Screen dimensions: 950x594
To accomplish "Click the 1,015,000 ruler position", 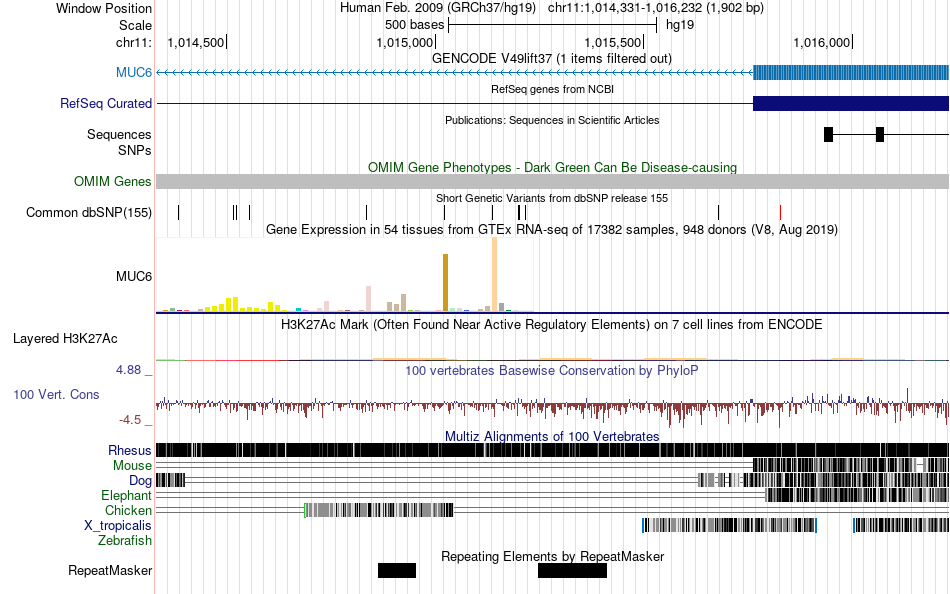I will pyautogui.click(x=405, y=42).
